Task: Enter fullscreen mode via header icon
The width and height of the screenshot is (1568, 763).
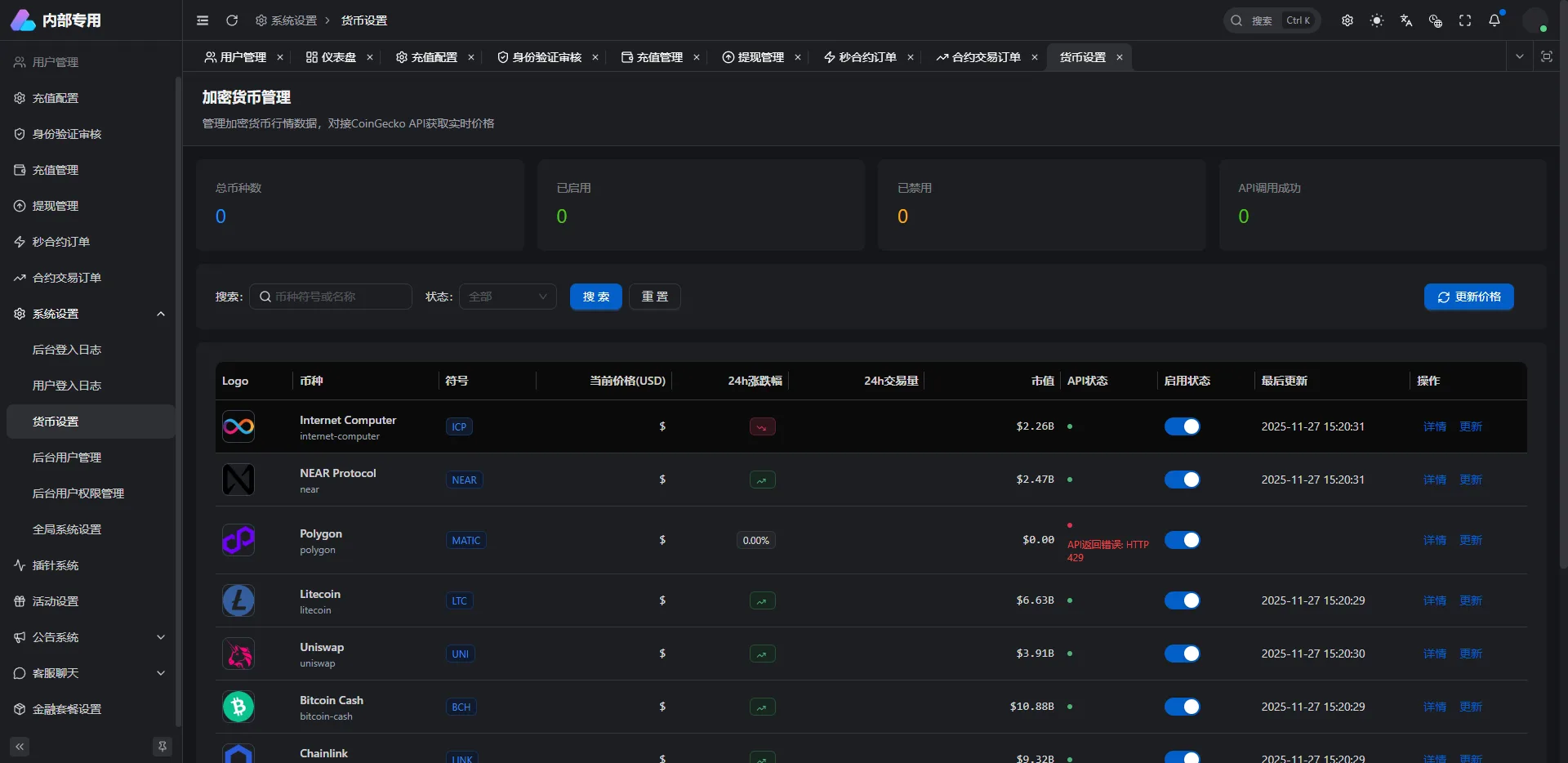Action: coord(1465,20)
